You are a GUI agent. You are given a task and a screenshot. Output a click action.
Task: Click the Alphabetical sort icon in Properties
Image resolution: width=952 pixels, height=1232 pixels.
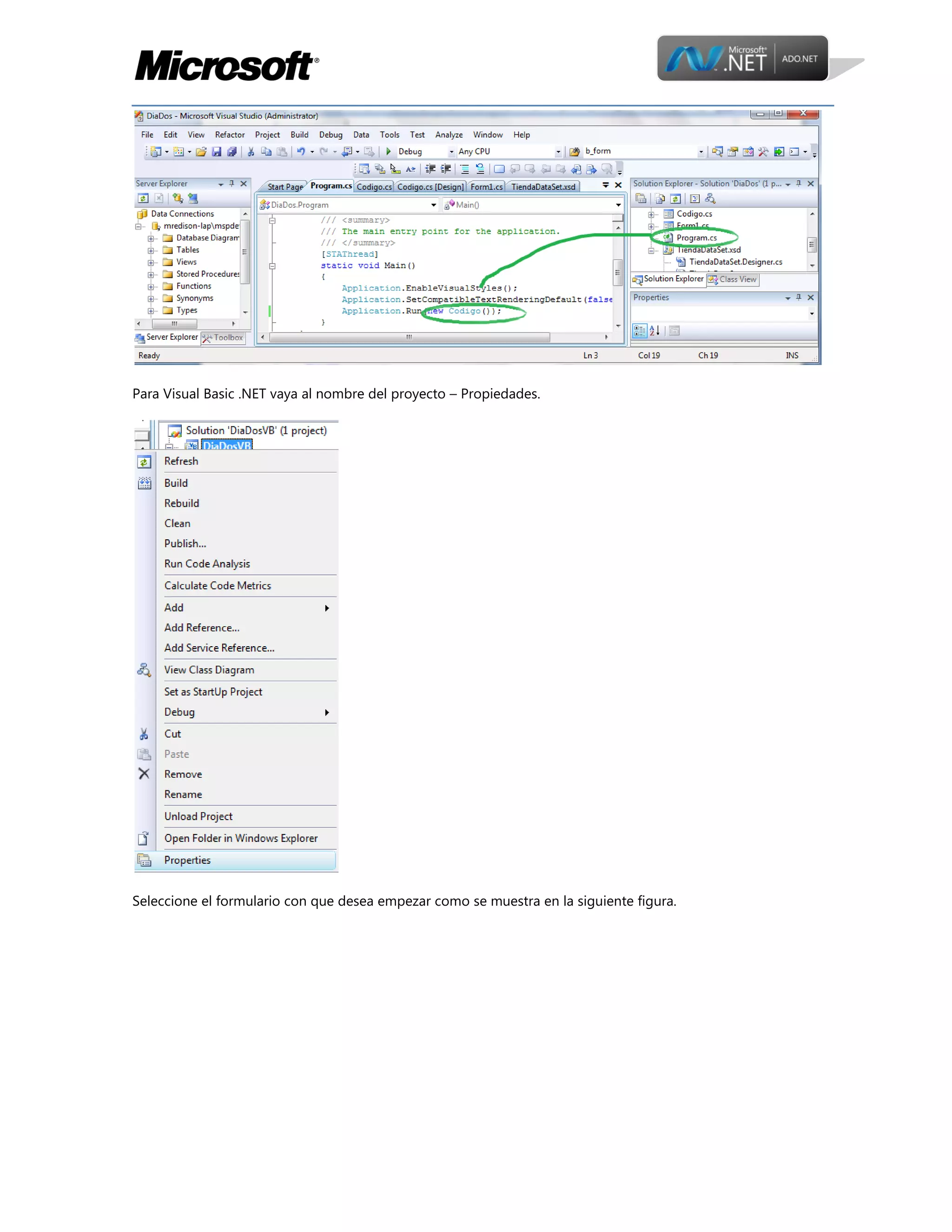pos(655,331)
